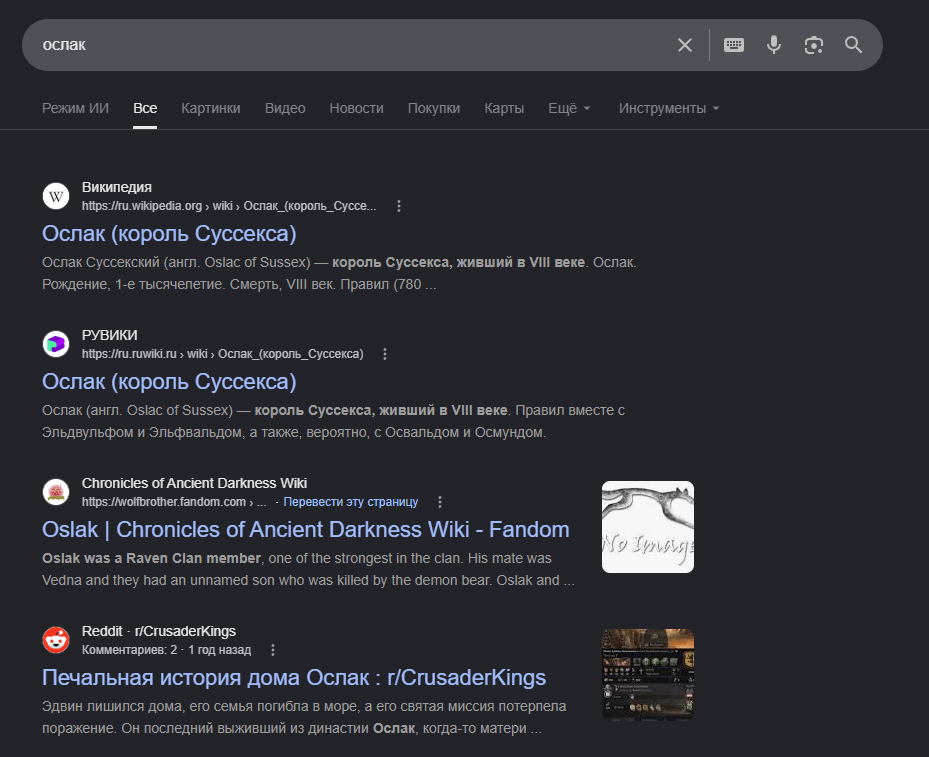Expand the Ещё dropdown menu
Image resolution: width=929 pixels, height=757 pixels.
[569, 108]
